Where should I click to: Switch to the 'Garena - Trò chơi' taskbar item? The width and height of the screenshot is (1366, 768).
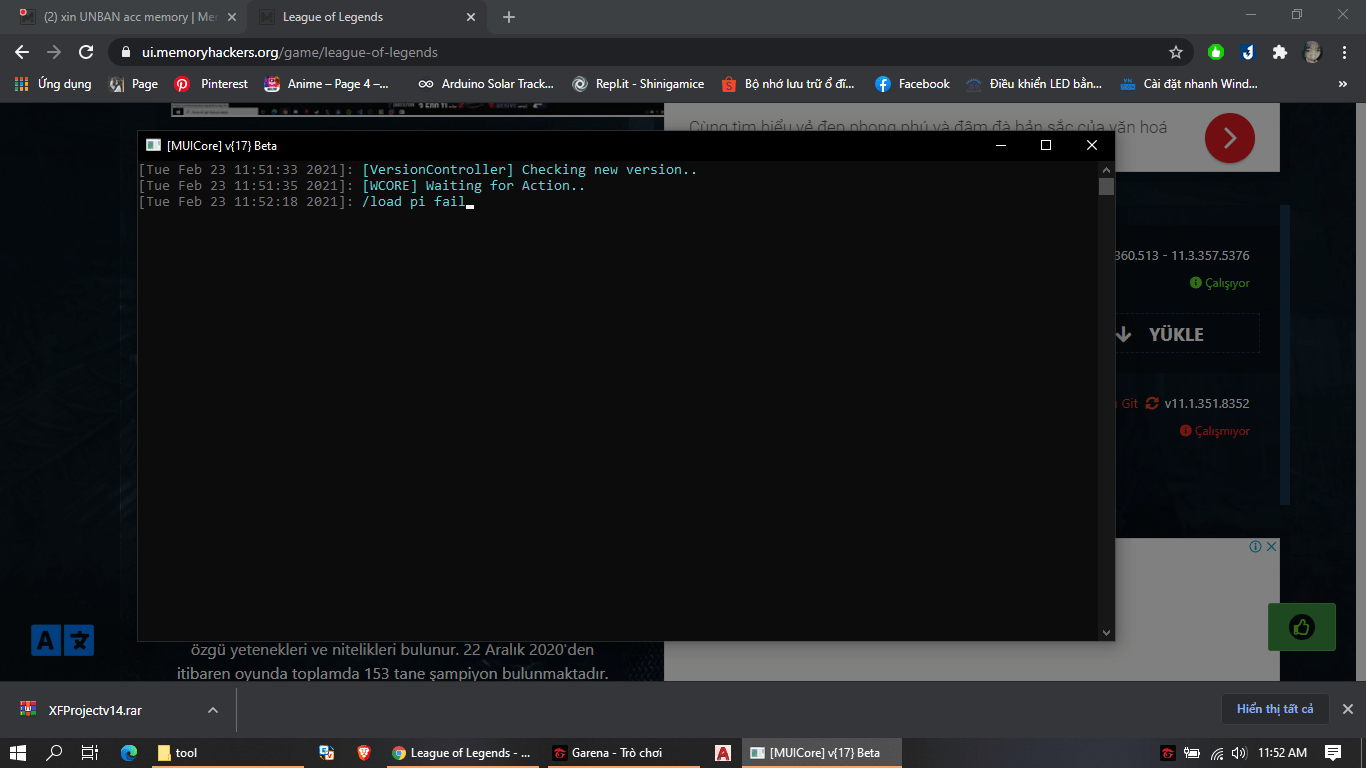(624, 752)
